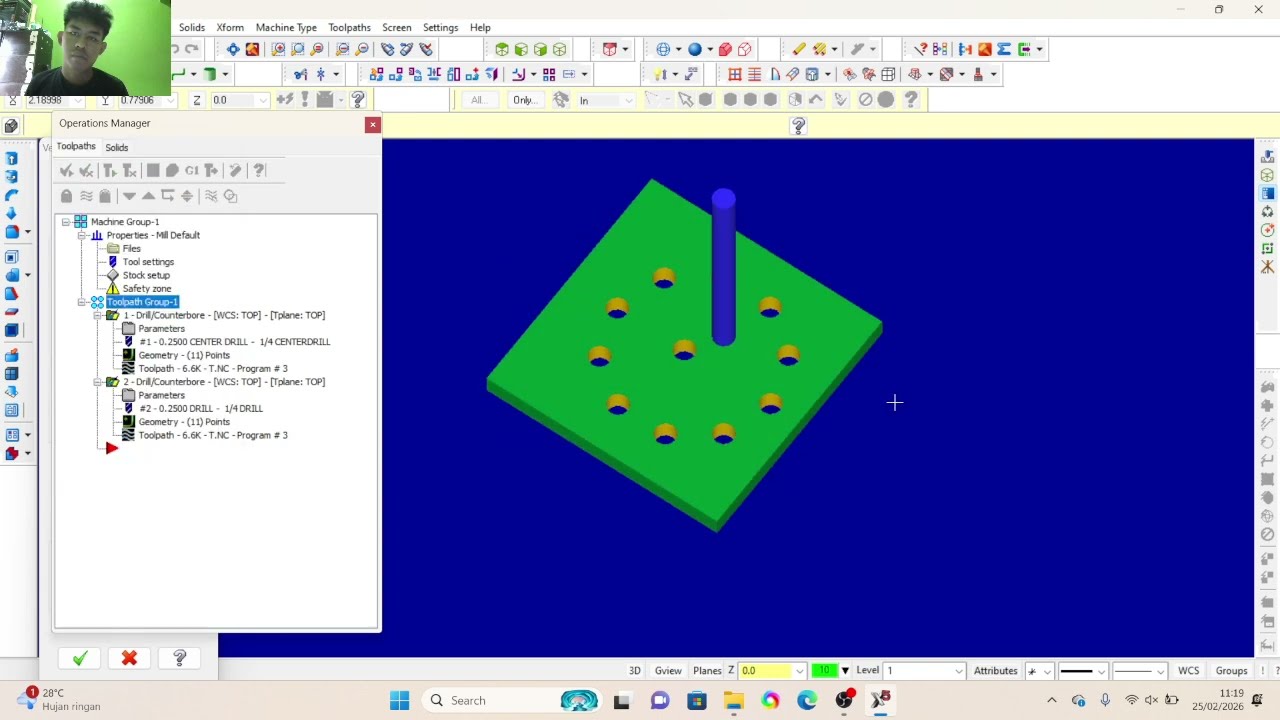Click the Zoom window magnifier icon

[278, 49]
